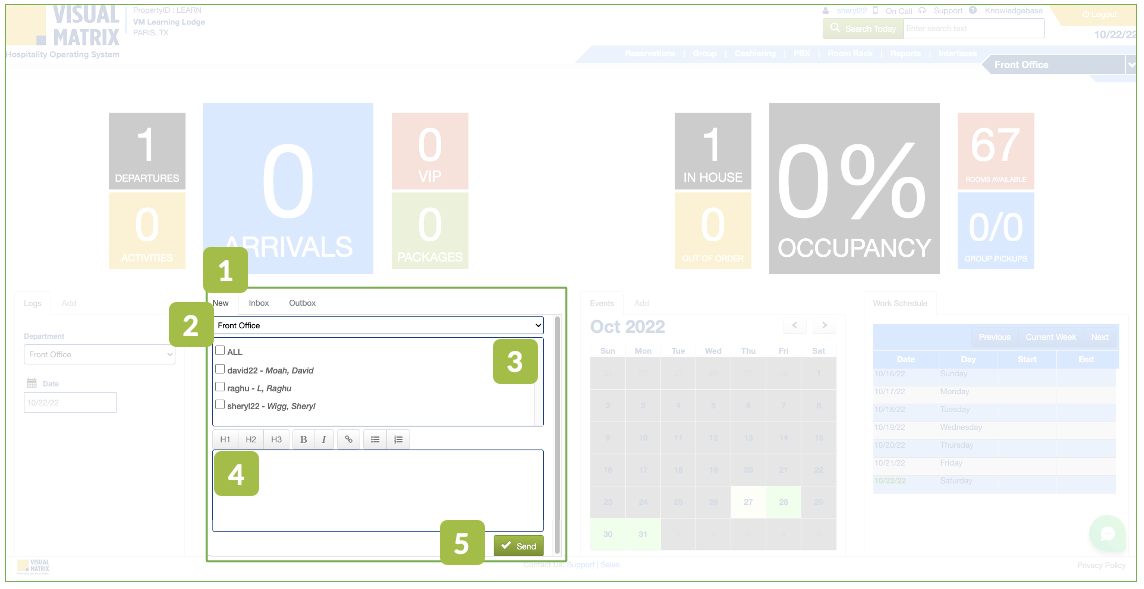The width and height of the screenshot is (1144, 589).
Task: Apply H2 heading format in message editor
Action: (251, 439)
